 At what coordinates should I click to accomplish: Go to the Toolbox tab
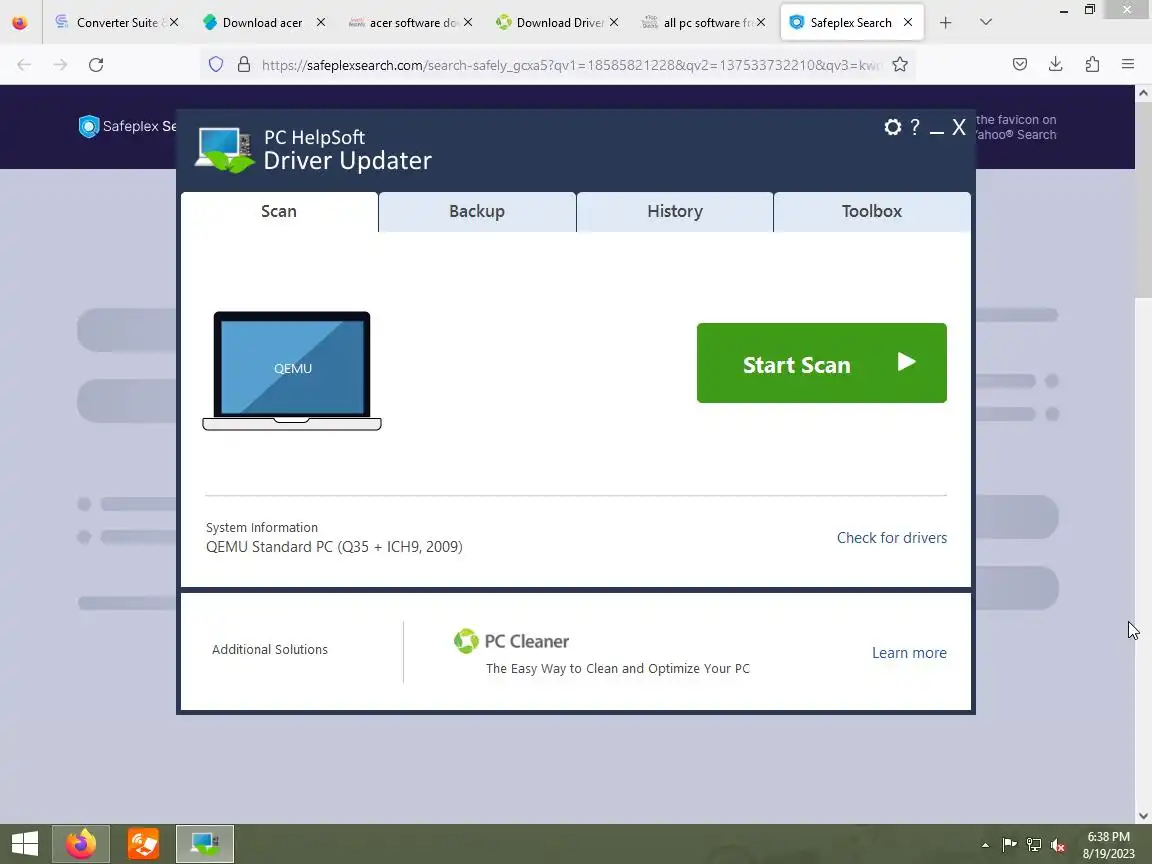point(872,212)
